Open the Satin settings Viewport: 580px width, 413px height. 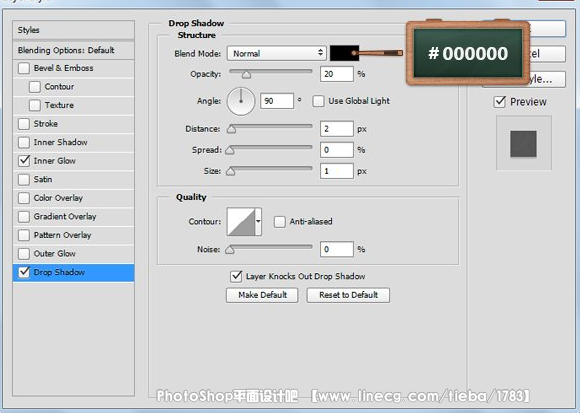tap(43, 179)
